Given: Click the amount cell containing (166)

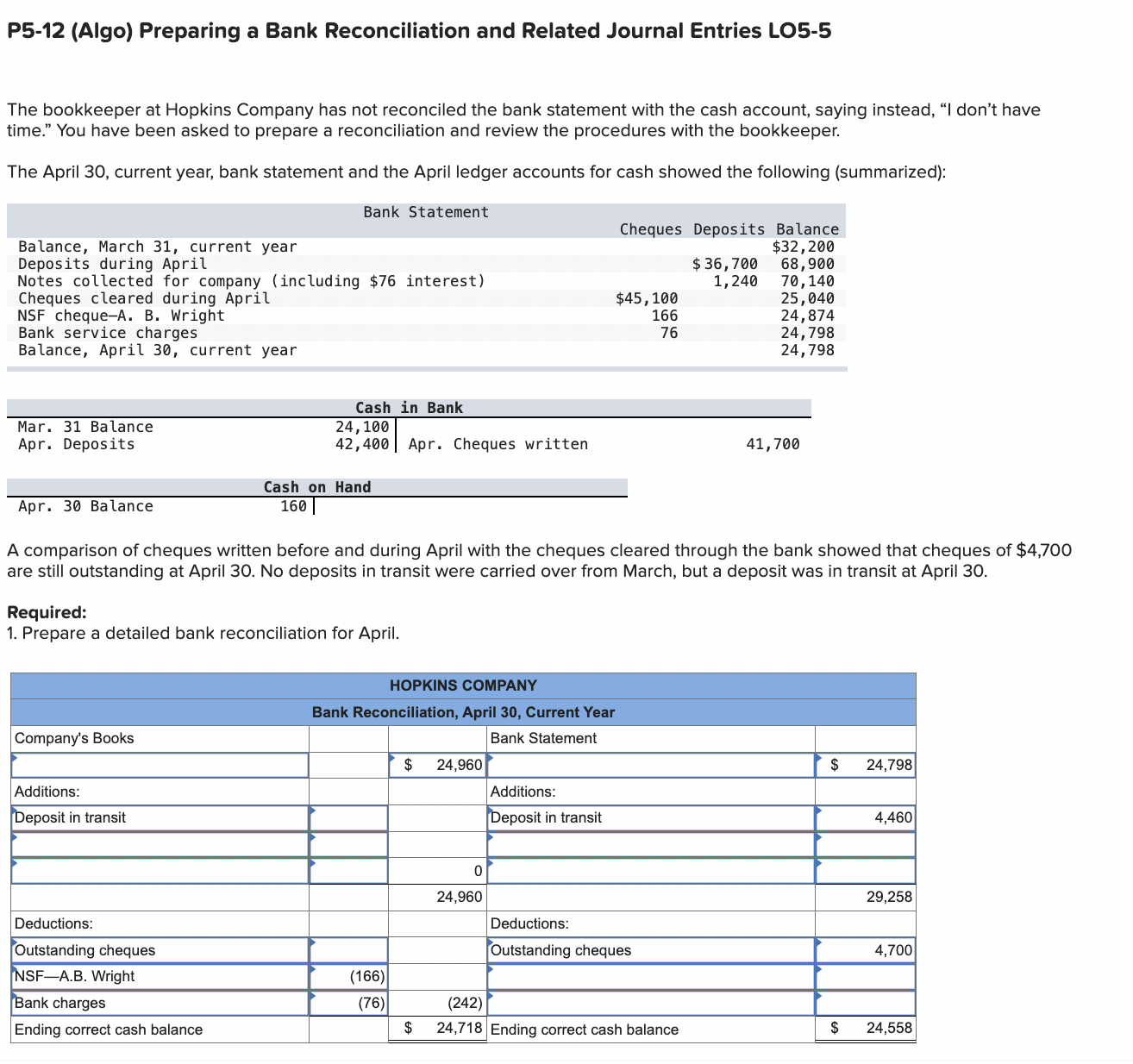Looking at the screenshot, I should click(x=347, y=976).
